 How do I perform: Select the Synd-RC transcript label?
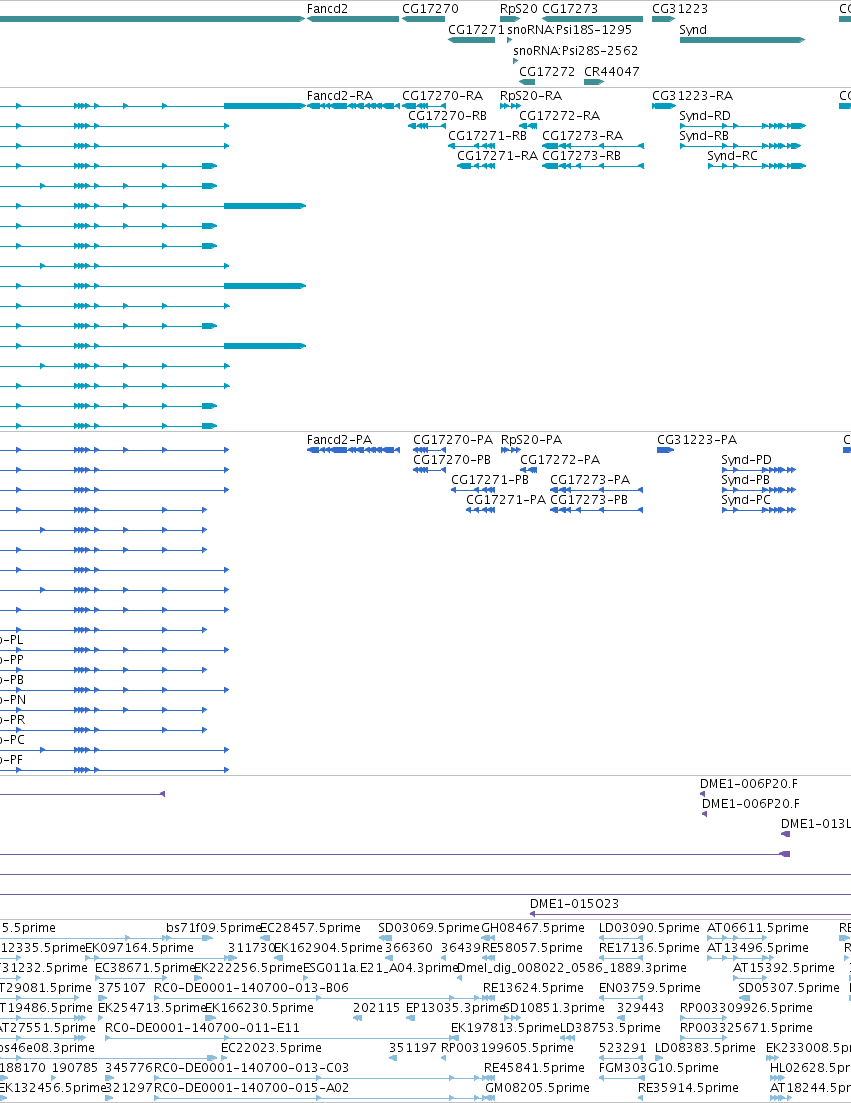[732, 155]
